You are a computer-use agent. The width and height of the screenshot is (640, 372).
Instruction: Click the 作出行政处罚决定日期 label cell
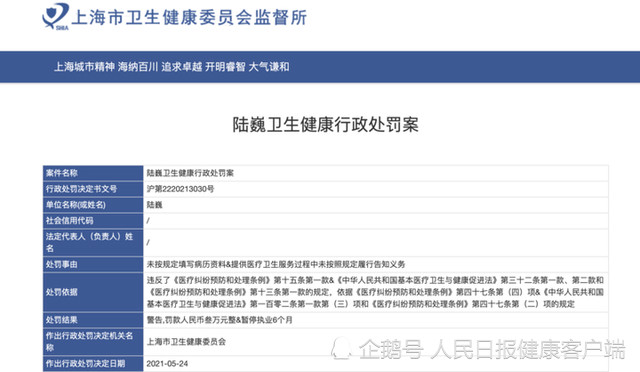click(x=93, y=363)
